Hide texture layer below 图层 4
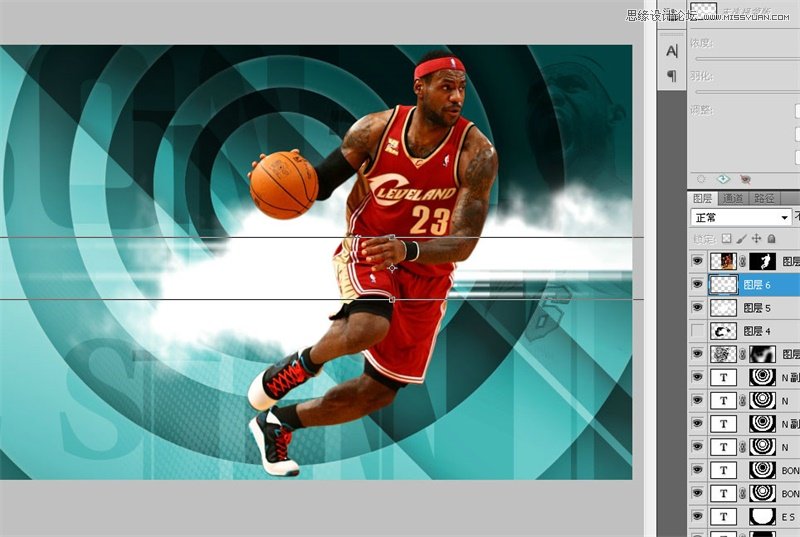This screenshot has height=537, width=800. (x=697, y=354)
